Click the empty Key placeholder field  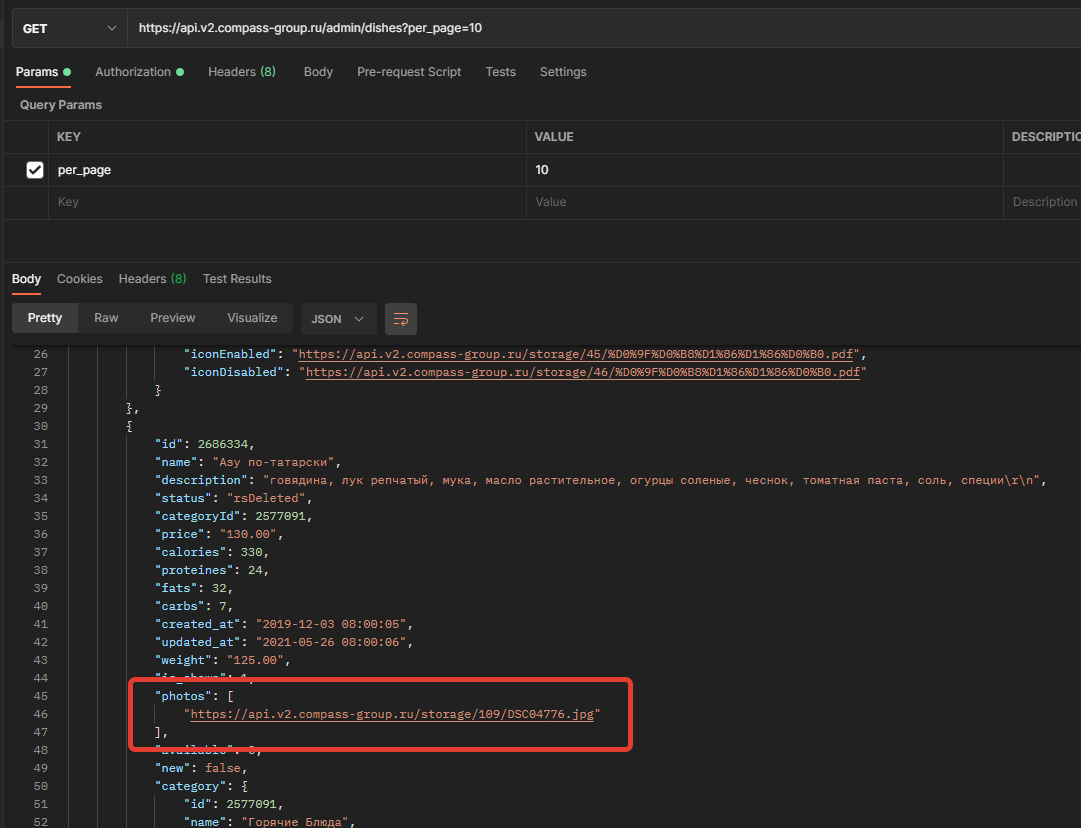287,202
